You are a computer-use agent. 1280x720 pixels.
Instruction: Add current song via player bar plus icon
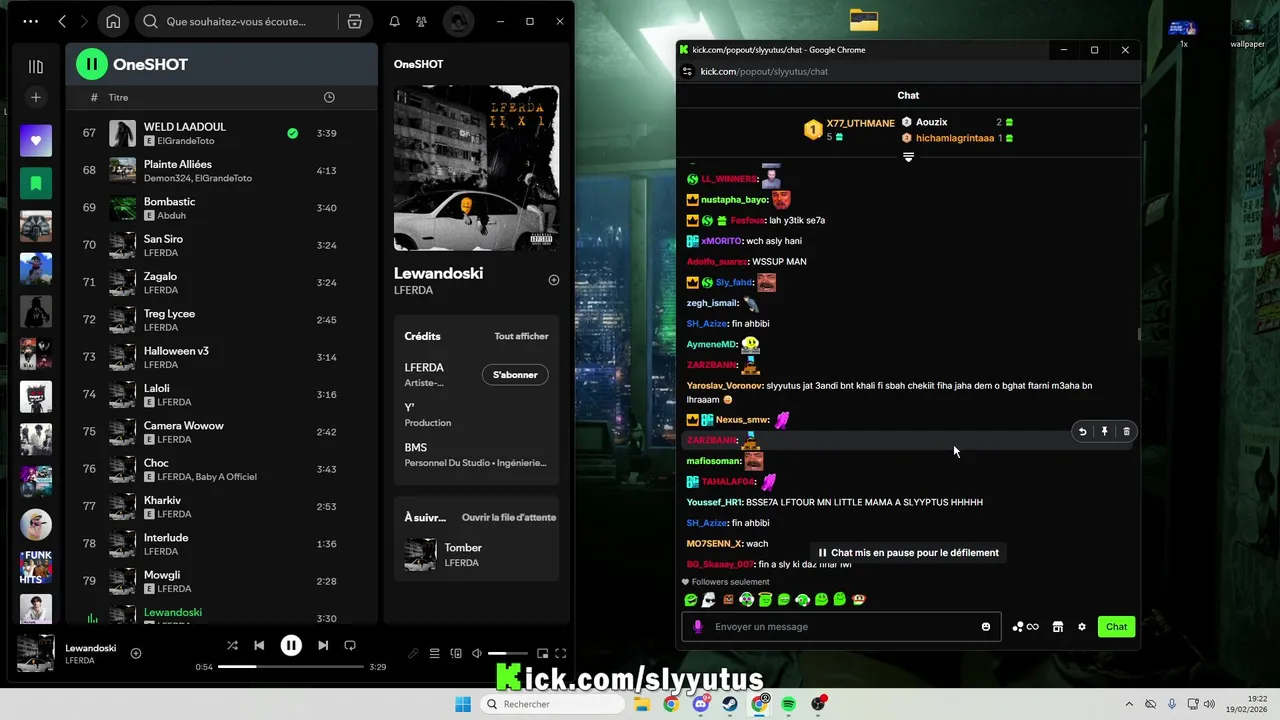136,653
